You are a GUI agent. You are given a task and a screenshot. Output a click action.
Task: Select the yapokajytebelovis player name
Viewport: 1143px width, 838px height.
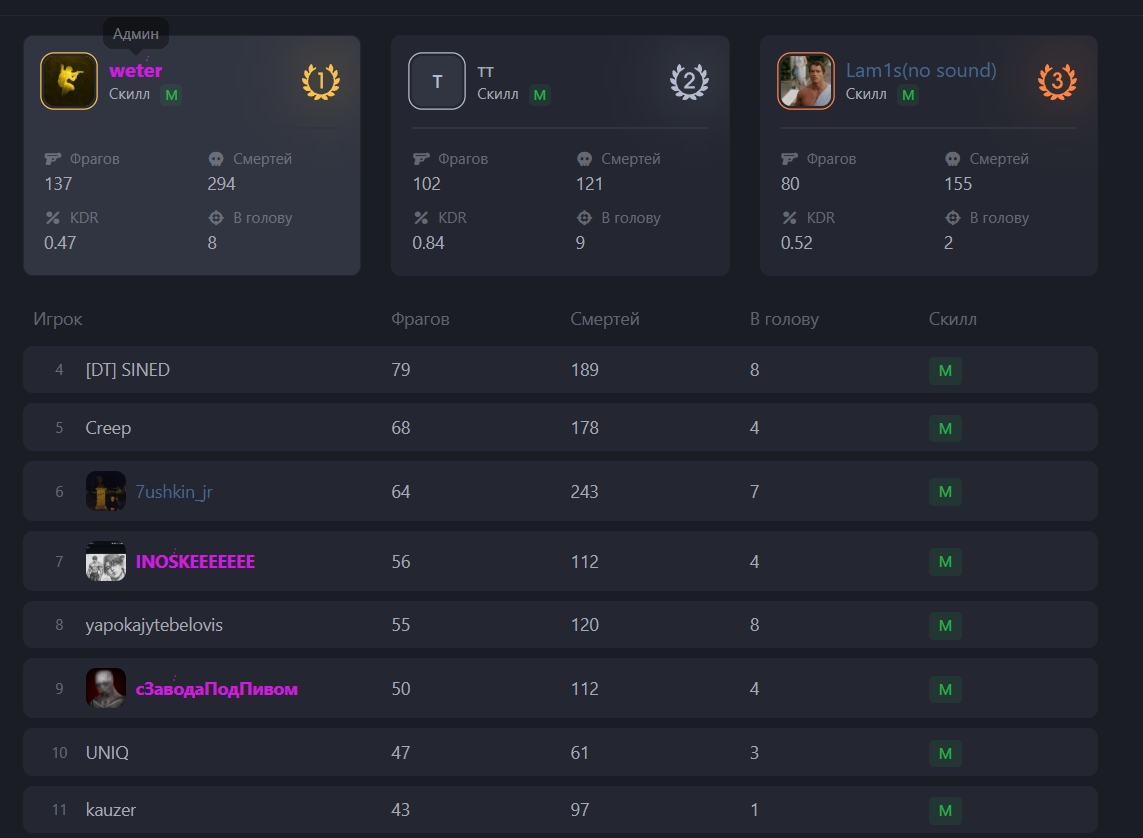[x=154, y=625]
